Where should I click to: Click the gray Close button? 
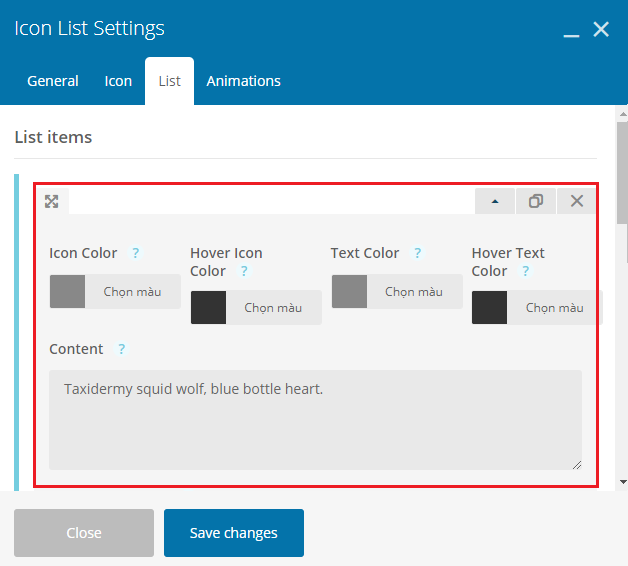pos(84,533)
